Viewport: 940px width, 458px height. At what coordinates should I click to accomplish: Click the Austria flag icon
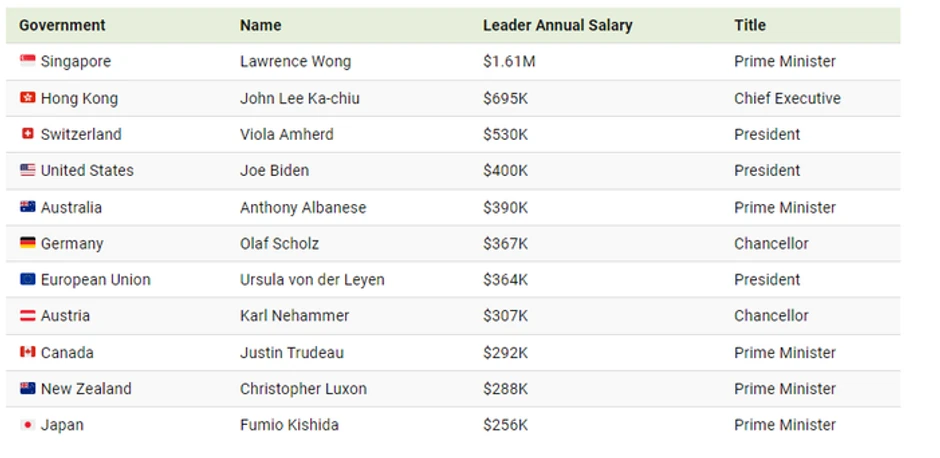[x=28, y=316]
